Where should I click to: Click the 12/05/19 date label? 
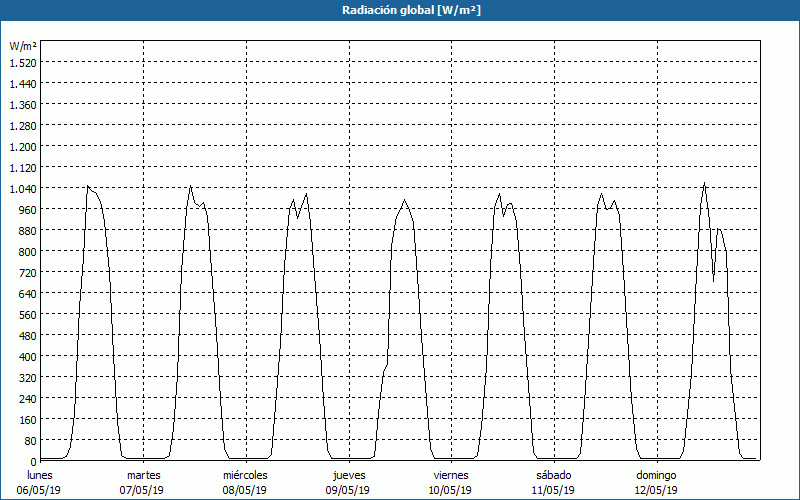point(656,490)
